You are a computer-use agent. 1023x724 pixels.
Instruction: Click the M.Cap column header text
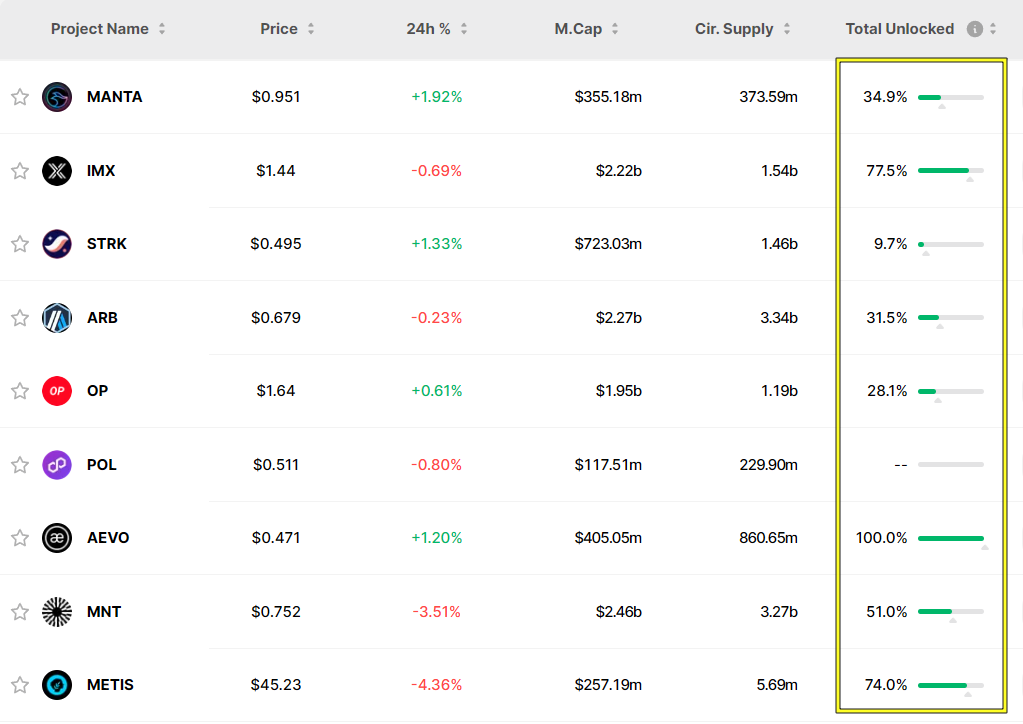coord(578,29)
